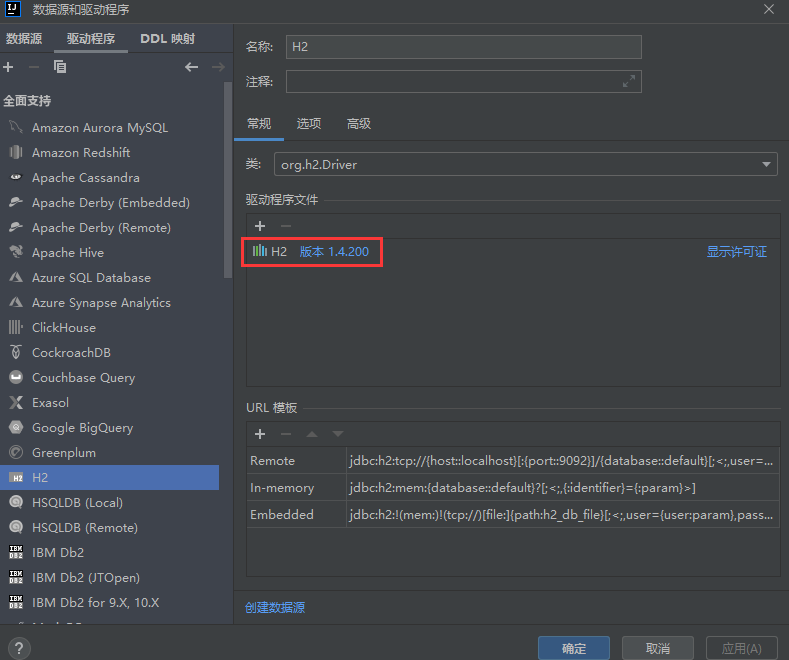Click the CockroachDB icon
Viewport: 789px width, 660px height.
[x=16, y=352]
